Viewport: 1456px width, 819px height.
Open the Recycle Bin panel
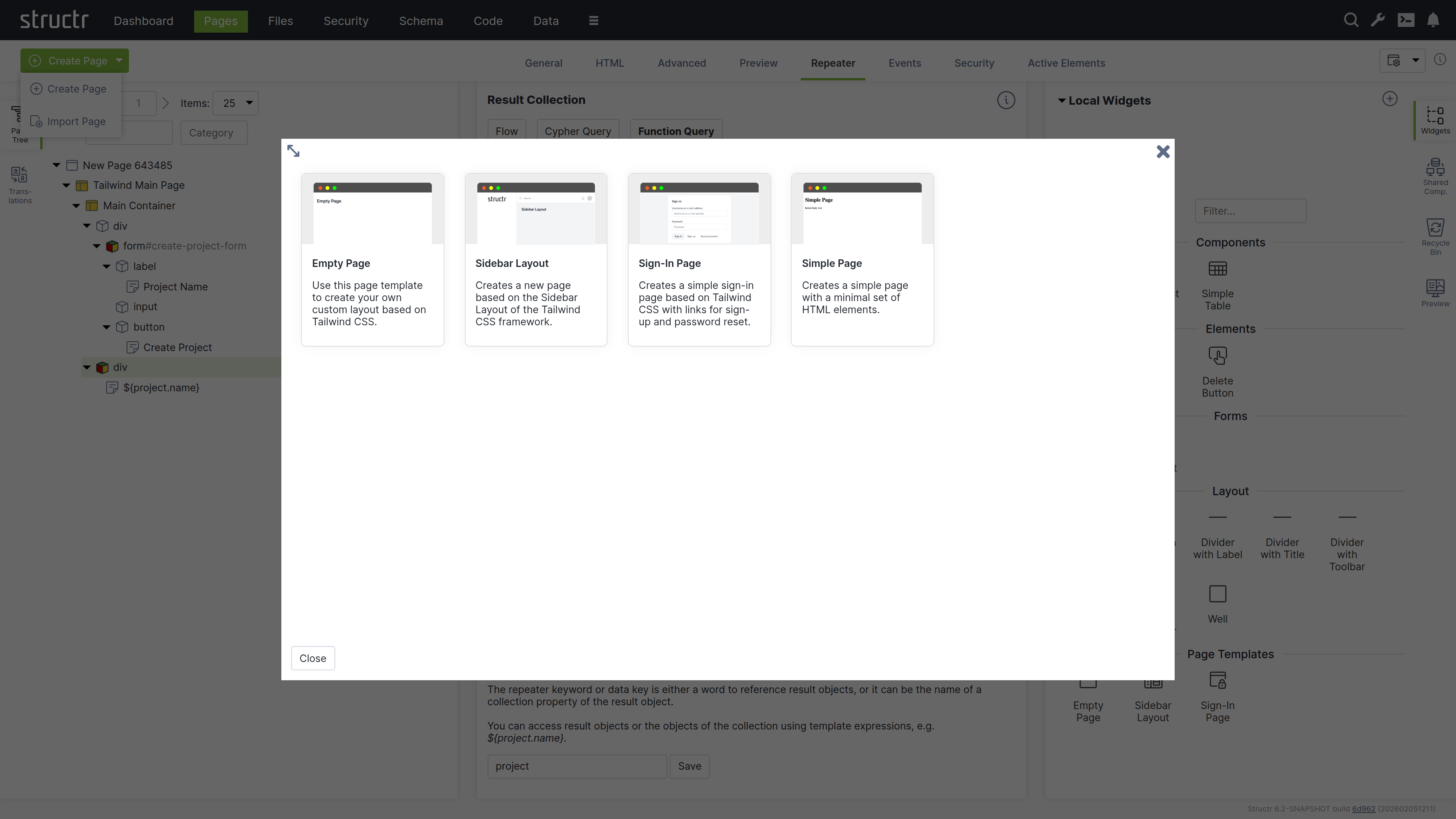click(x=1436, y=235)
